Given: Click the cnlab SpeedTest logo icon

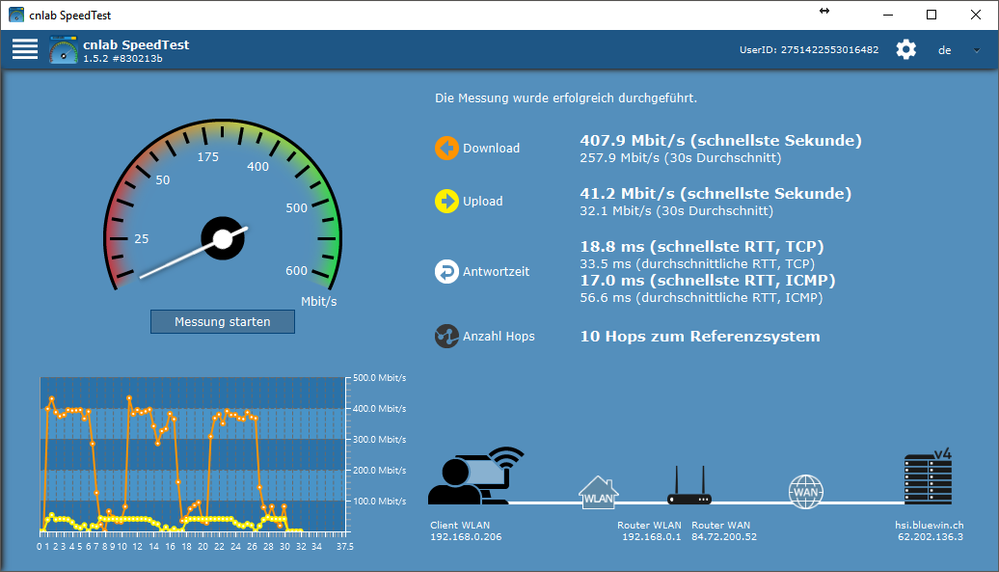Looking at the screenshot, I should pyautogui.click(x=63, y=50).
